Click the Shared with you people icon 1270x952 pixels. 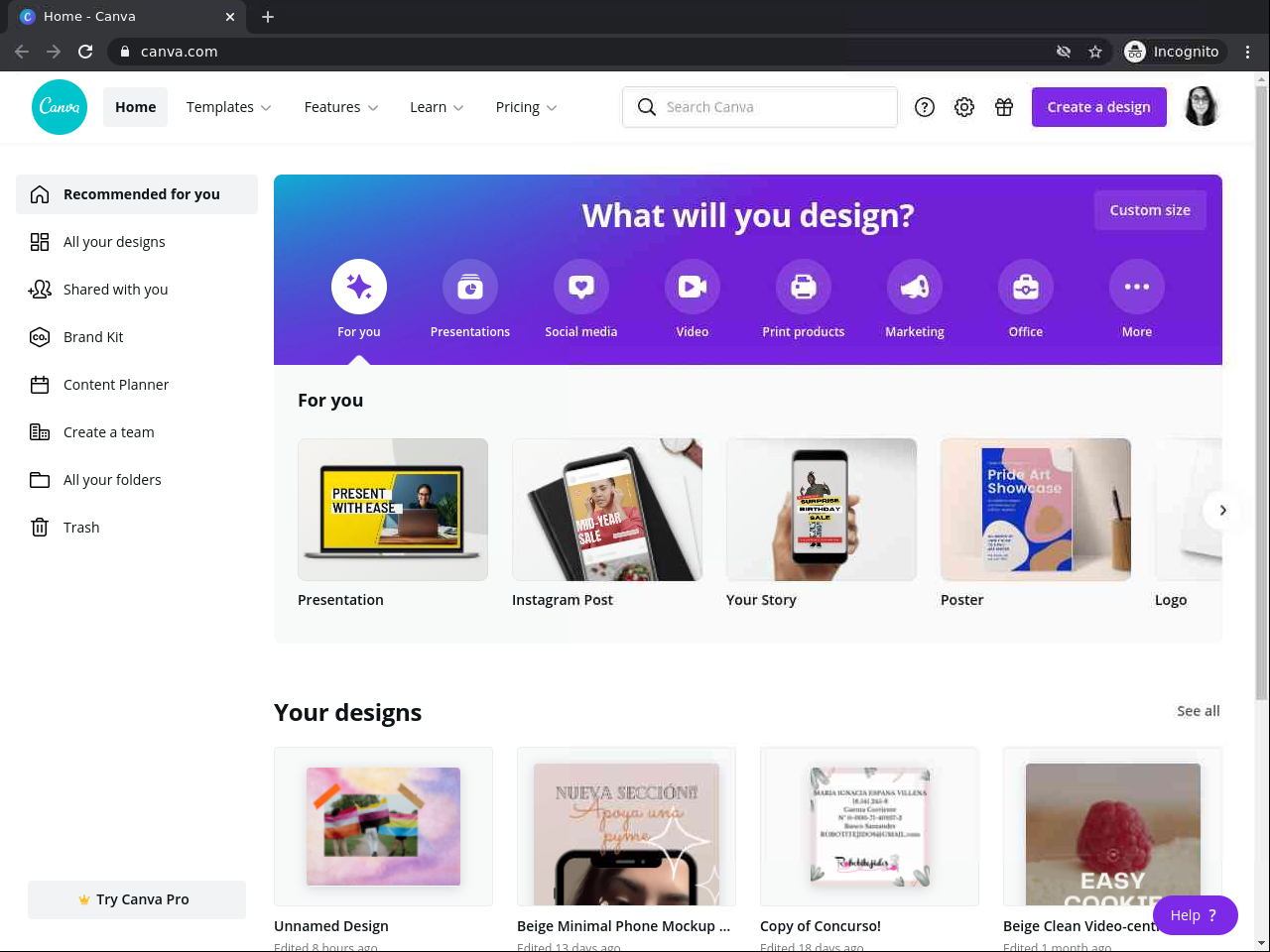[x=40, y=290]
